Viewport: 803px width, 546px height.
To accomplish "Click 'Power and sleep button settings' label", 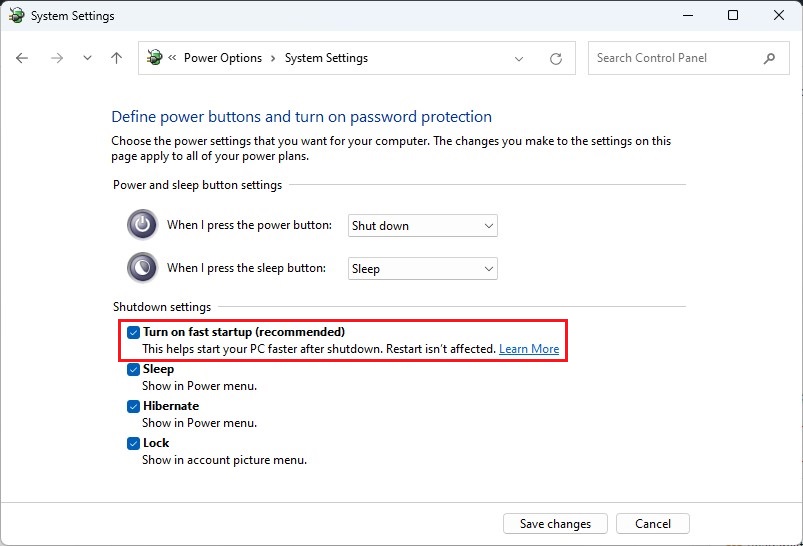I will (197, 185).
